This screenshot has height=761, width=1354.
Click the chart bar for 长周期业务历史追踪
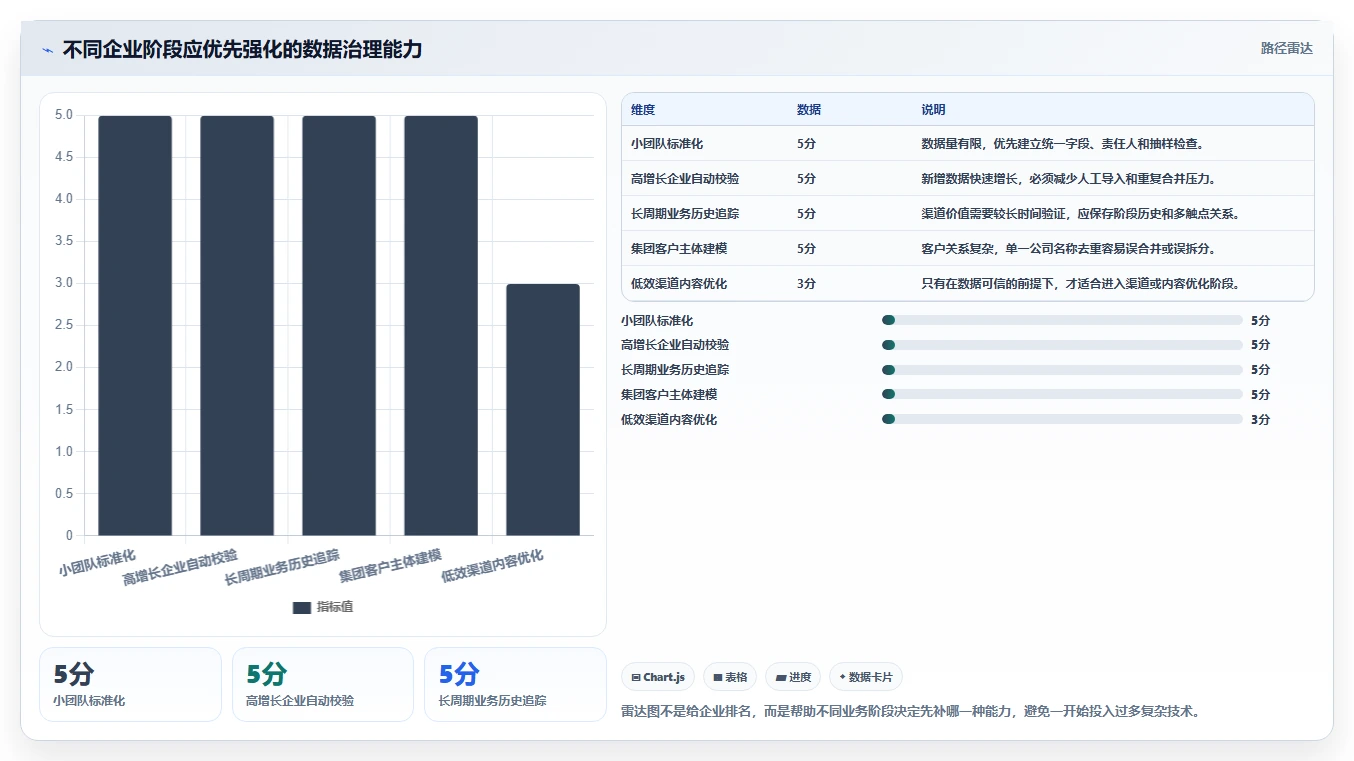point(339,326)
